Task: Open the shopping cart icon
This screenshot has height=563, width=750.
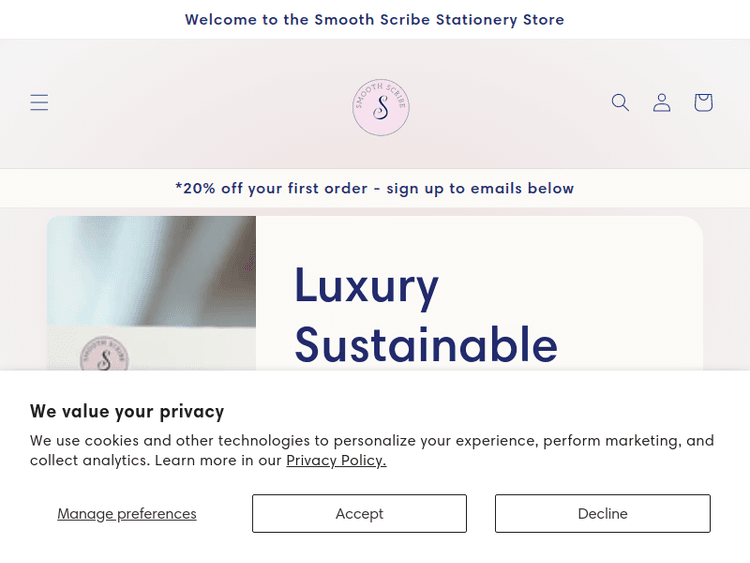Action: click(703, 102)
